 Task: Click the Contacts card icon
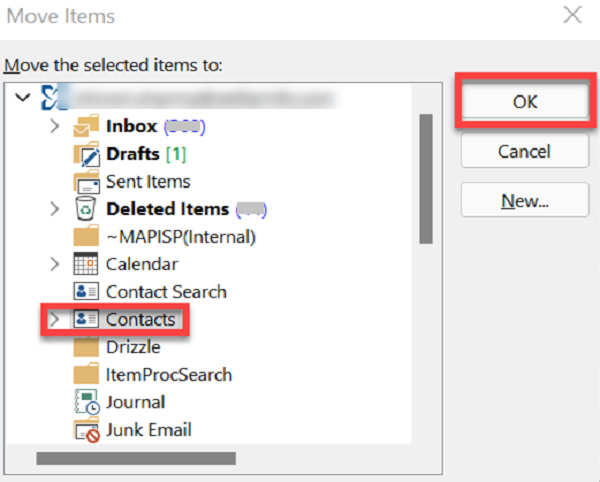86,319
